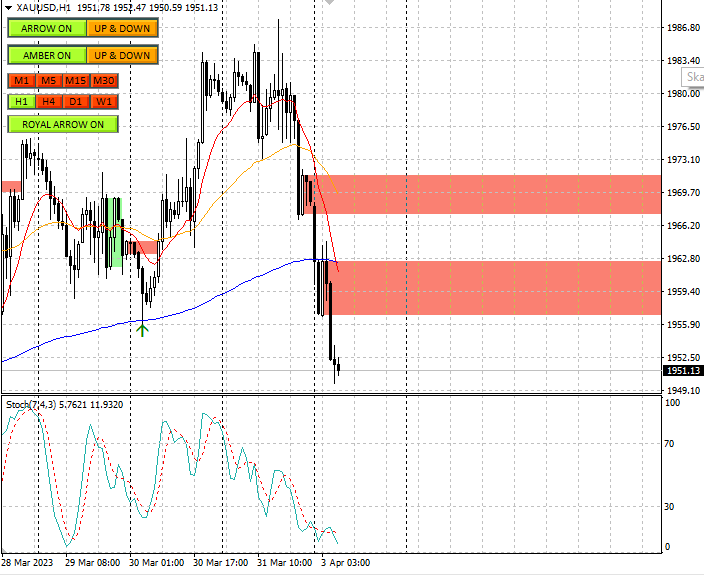The height and width of the screenshot is (575, 704).
Task: Click the stochastic 30 level label
Action: (x=669, y=507)
